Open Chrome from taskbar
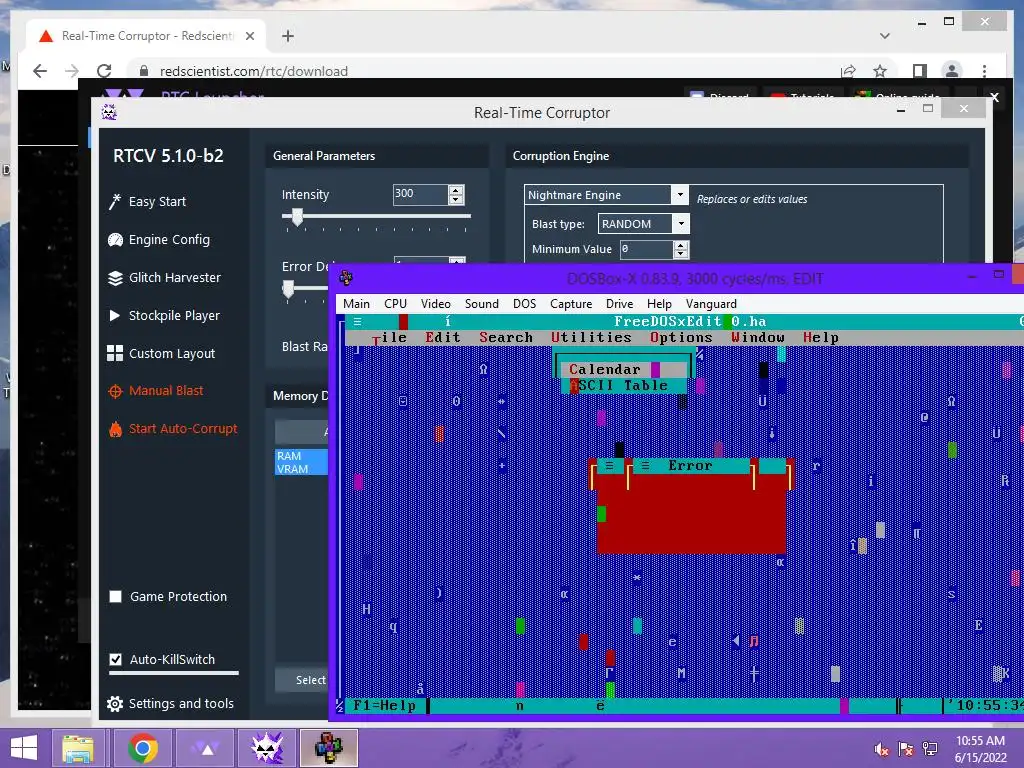Screen dimensions: 1024x768 (142, 748)
